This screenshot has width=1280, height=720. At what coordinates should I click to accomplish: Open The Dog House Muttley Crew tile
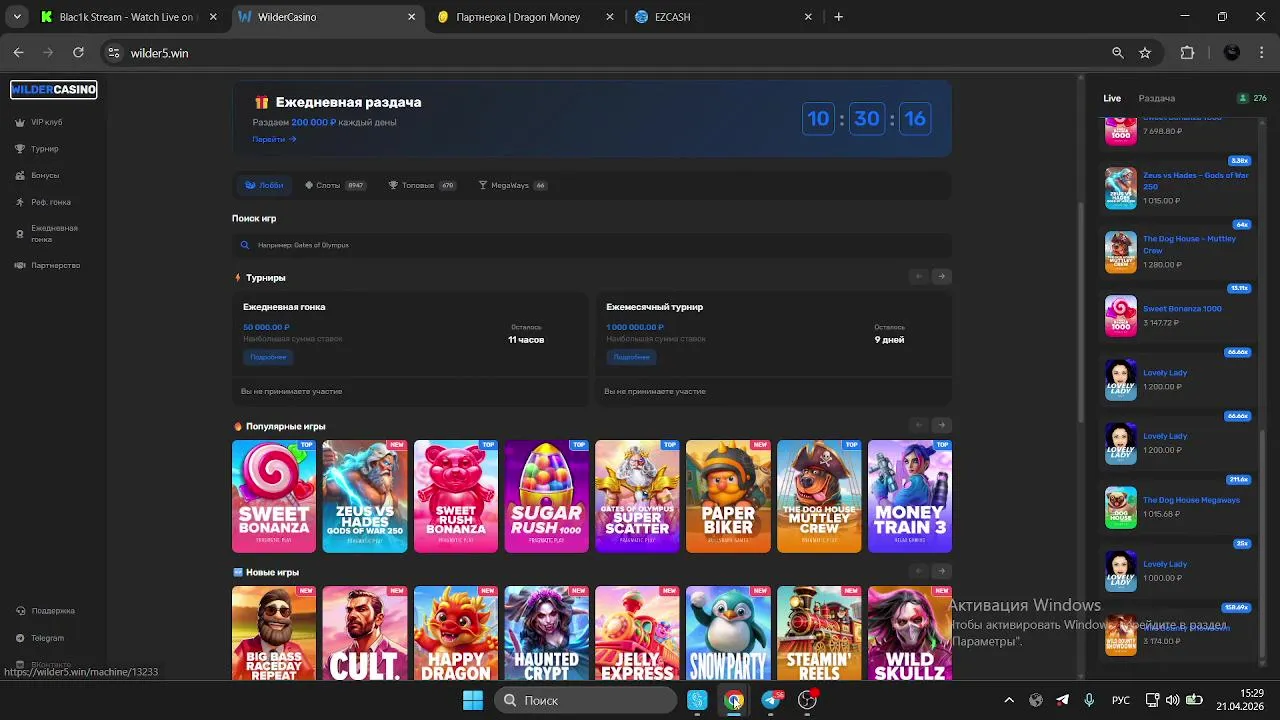(x=819, y=496)
